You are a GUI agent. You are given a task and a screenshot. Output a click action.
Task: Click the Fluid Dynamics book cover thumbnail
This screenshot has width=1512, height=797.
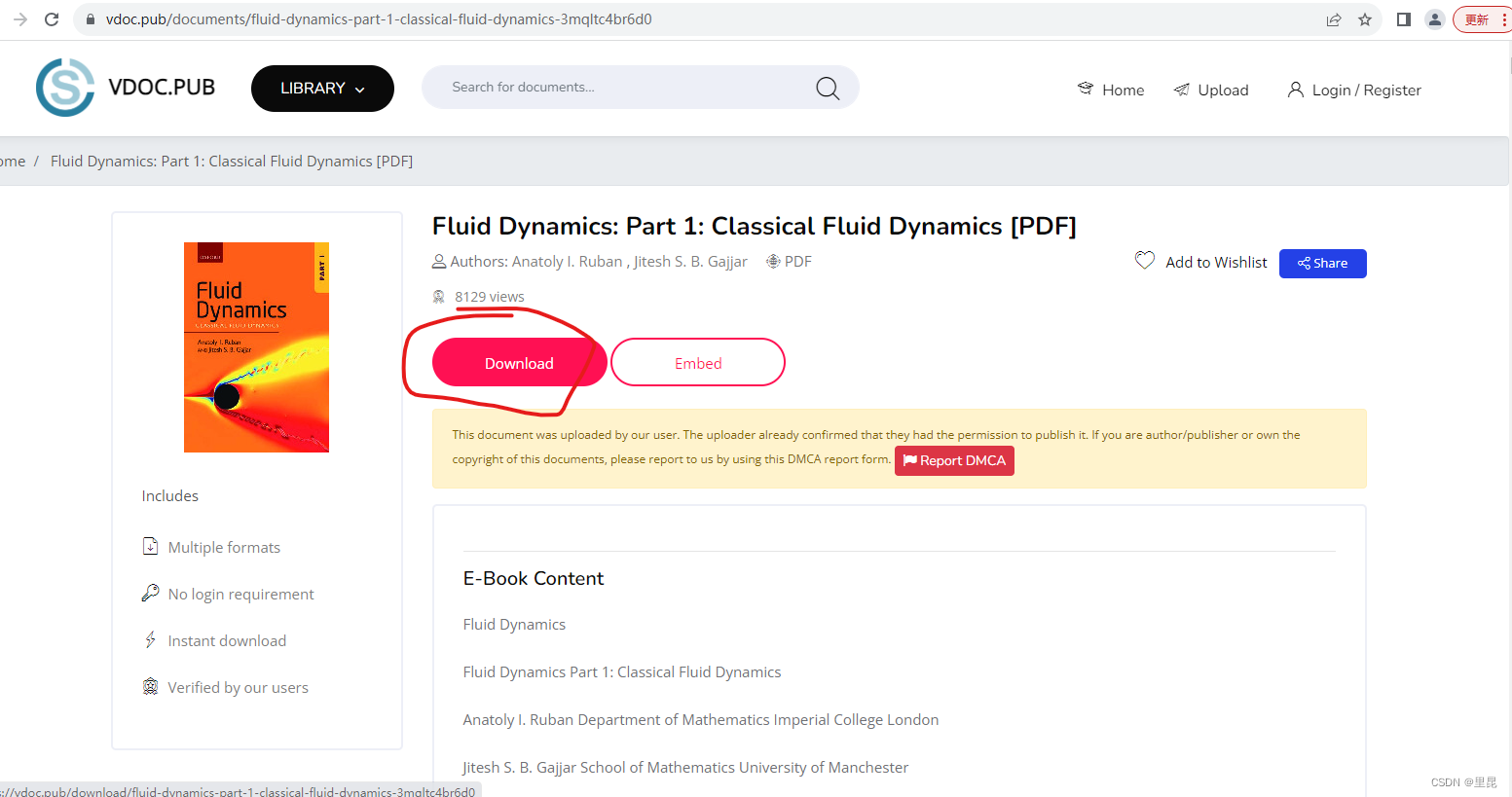[256, 347]
